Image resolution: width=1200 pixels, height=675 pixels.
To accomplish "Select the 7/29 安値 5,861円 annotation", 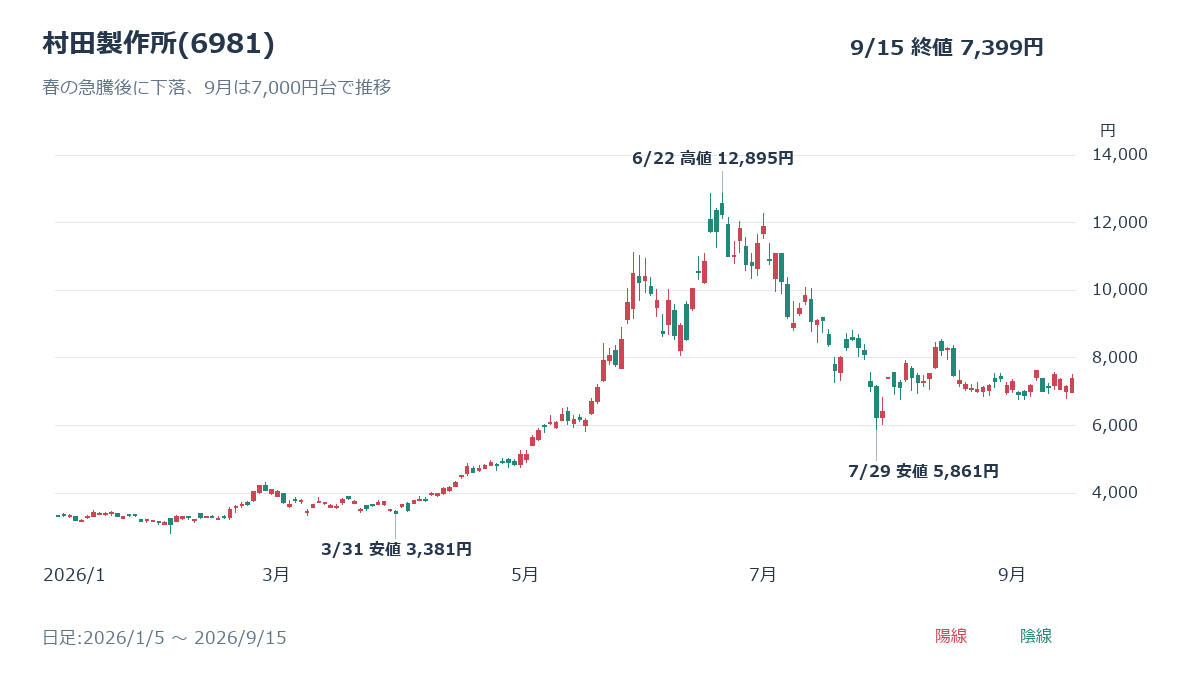I will 923,471.
